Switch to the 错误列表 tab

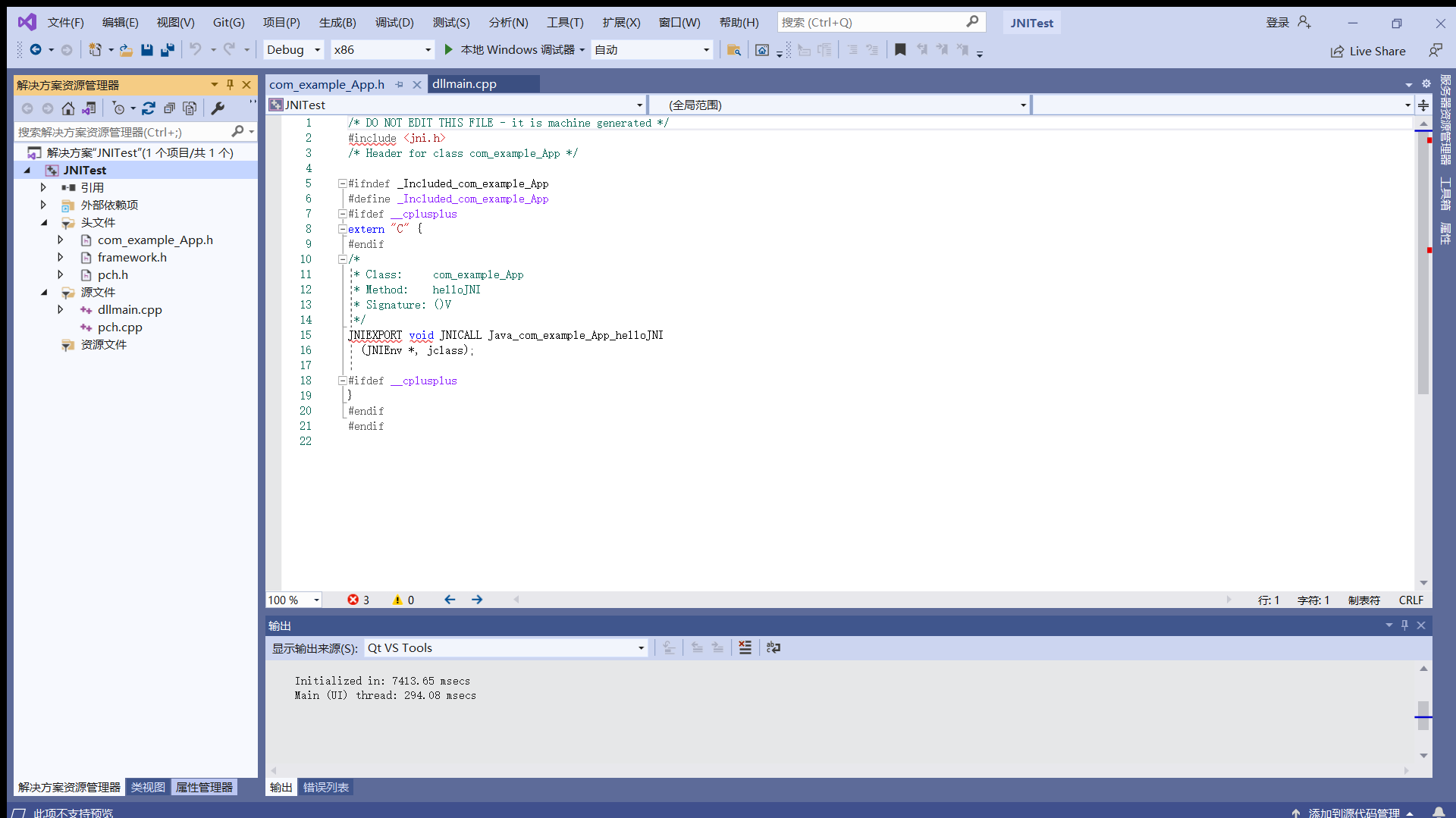[326, 787]
